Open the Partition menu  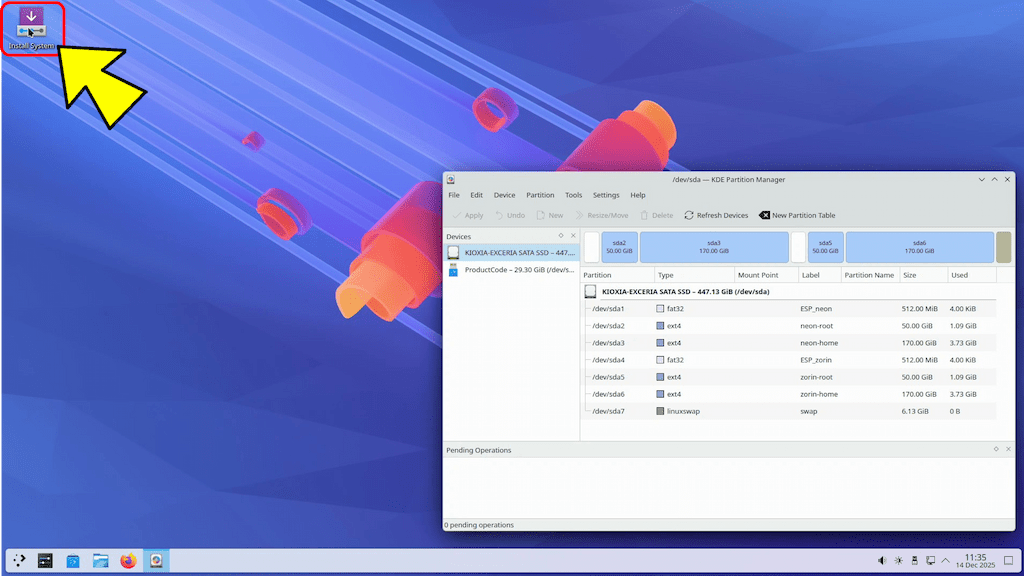pyautogui.click(x=540, y=195)
